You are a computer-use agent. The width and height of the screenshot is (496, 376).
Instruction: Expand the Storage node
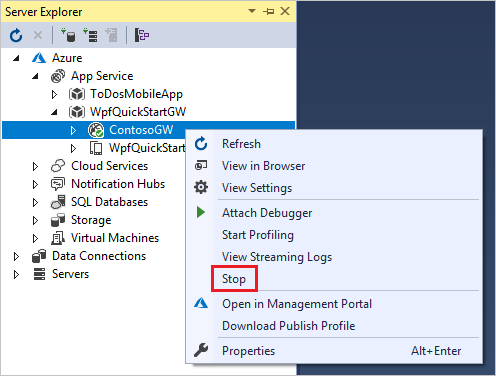(35, 221)
